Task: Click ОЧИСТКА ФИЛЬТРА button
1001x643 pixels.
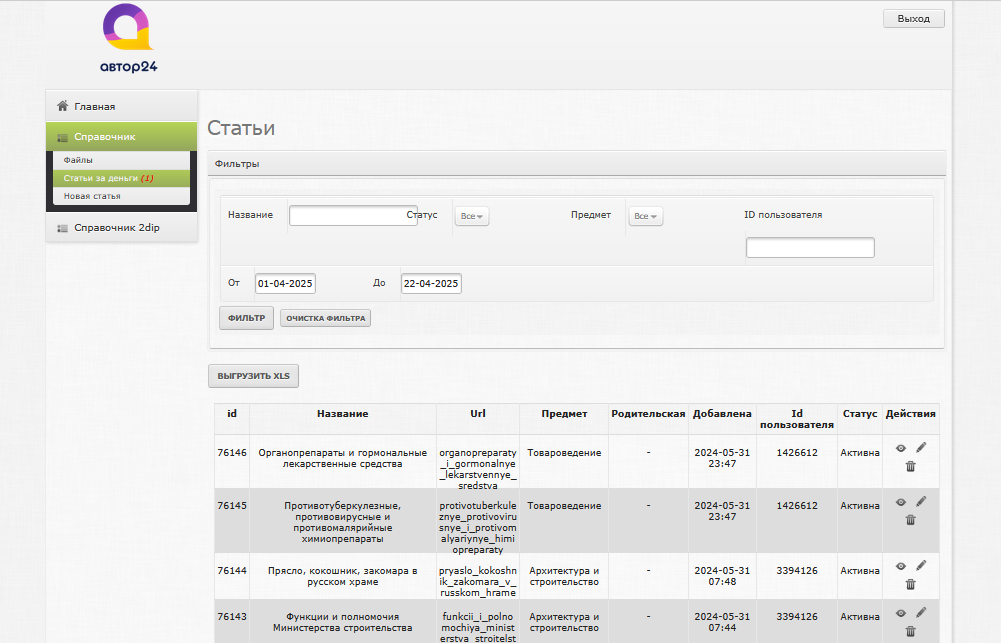Action: pos(326,318)
